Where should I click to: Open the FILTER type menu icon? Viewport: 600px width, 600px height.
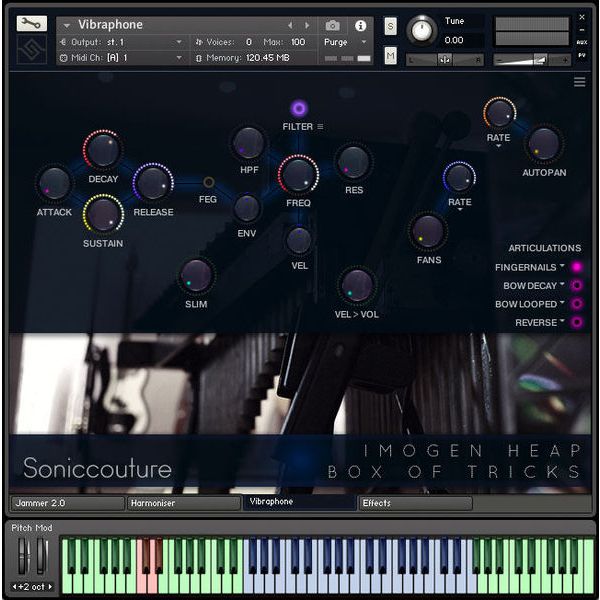320,127
